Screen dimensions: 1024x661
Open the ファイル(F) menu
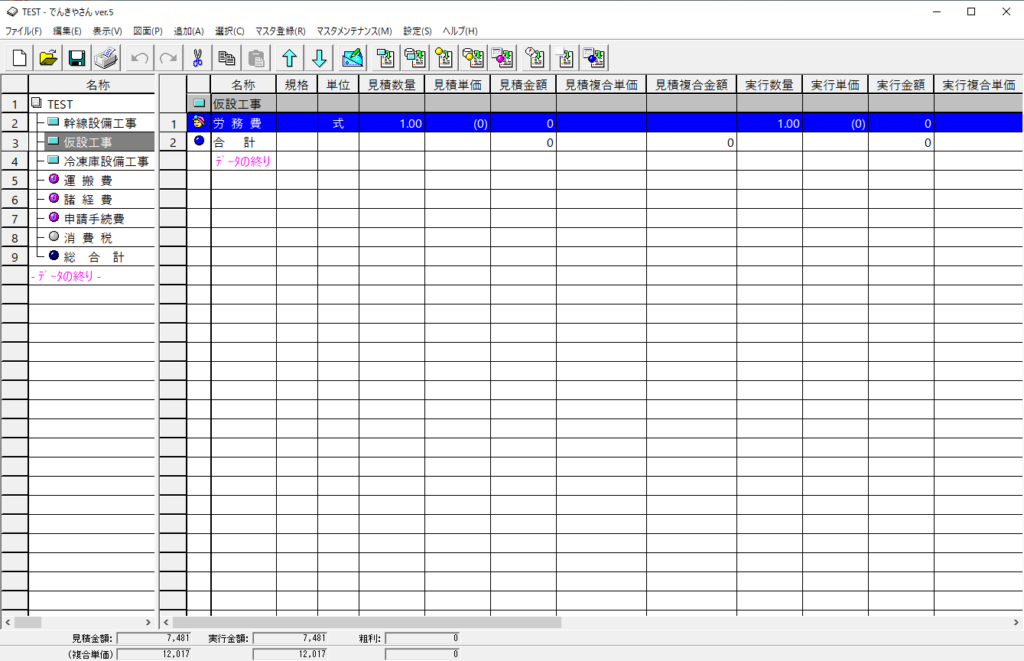coord(23,31)
